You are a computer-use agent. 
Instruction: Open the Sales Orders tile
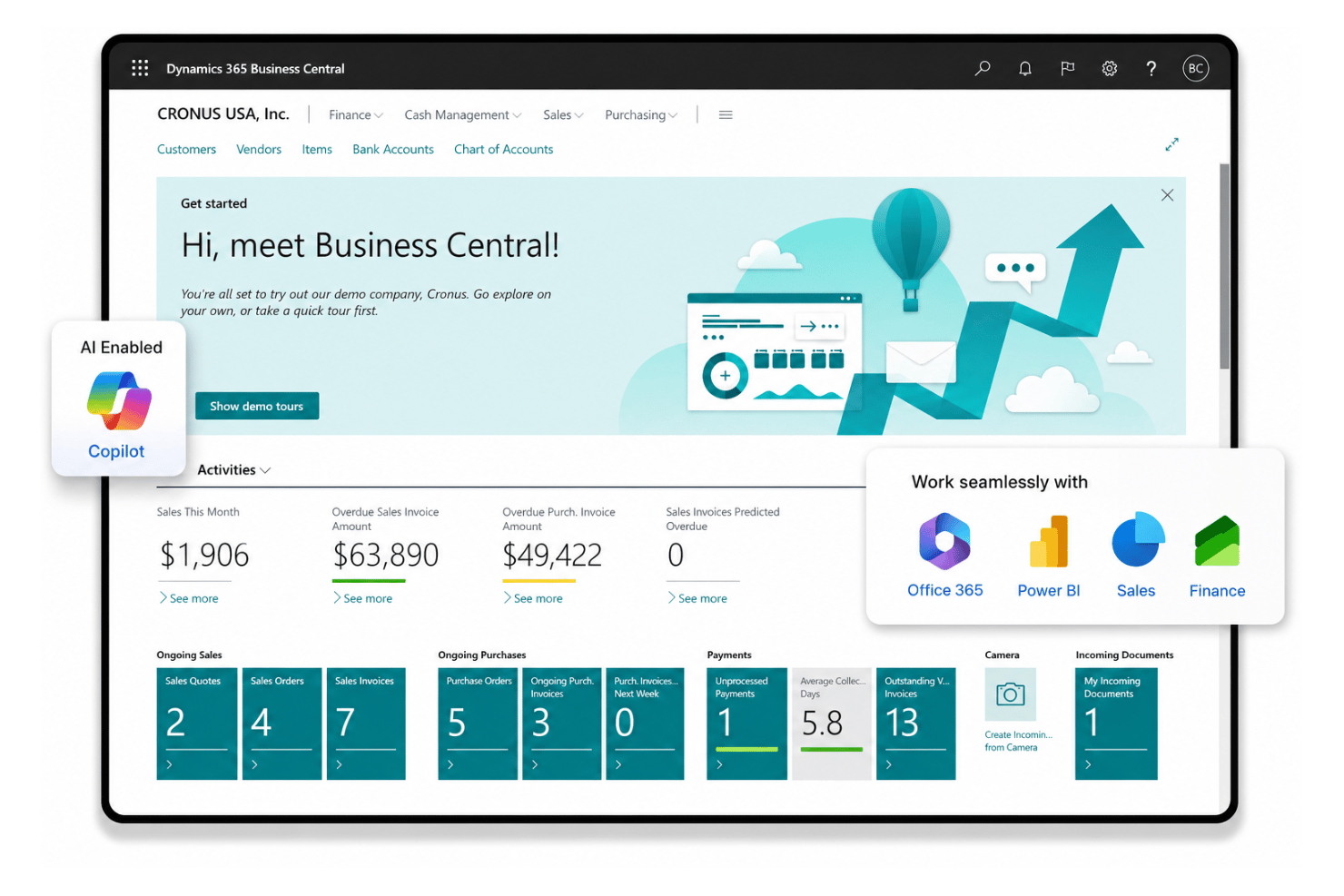(282, 724)
